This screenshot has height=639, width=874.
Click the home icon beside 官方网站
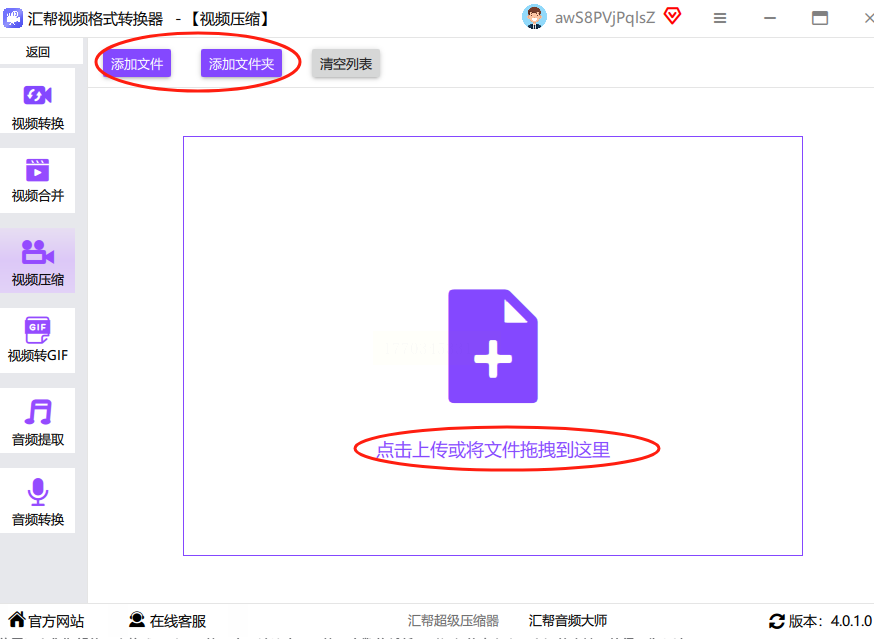[17, 619]
